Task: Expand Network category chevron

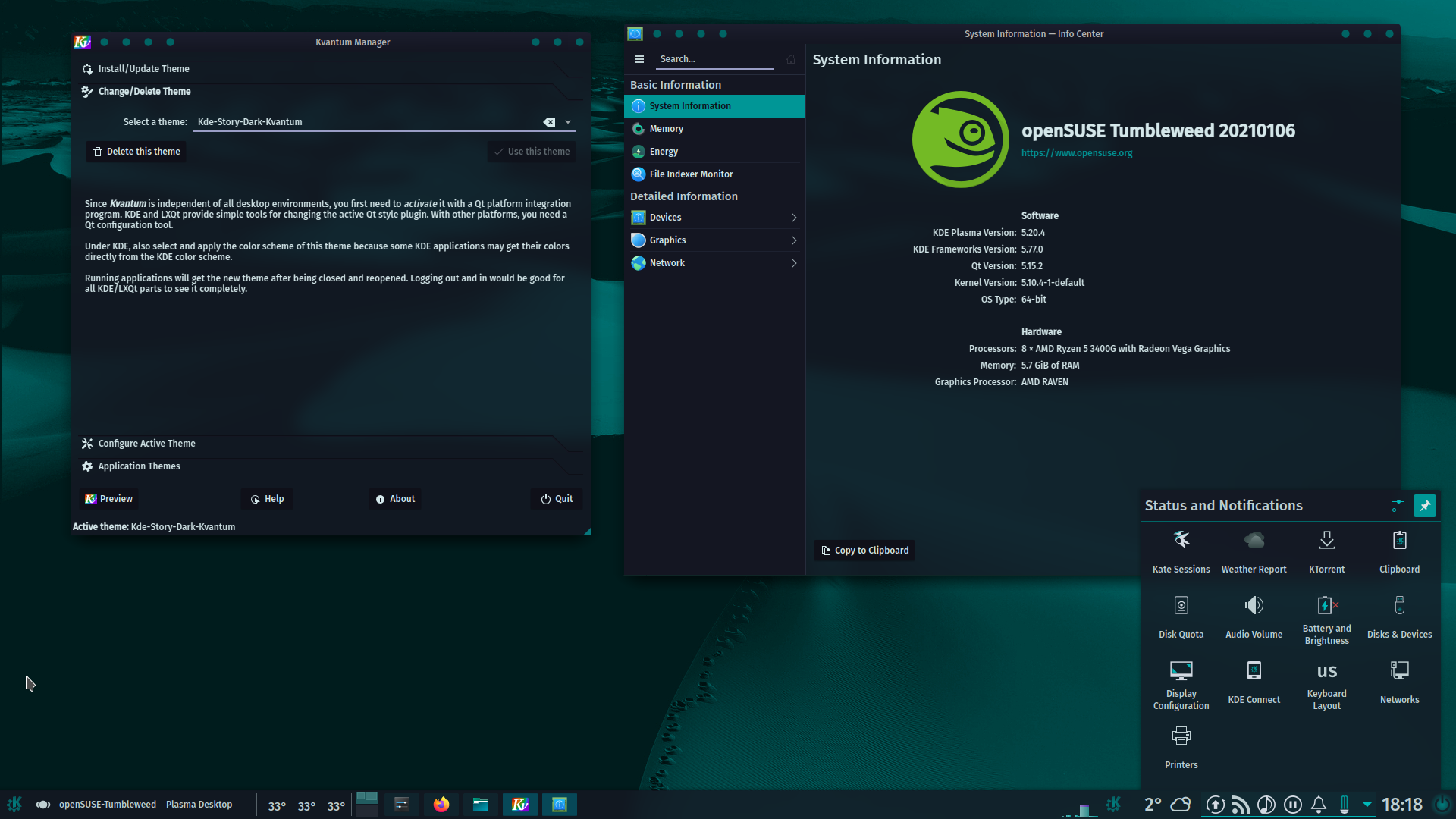Action: click(x=794, y=263)
